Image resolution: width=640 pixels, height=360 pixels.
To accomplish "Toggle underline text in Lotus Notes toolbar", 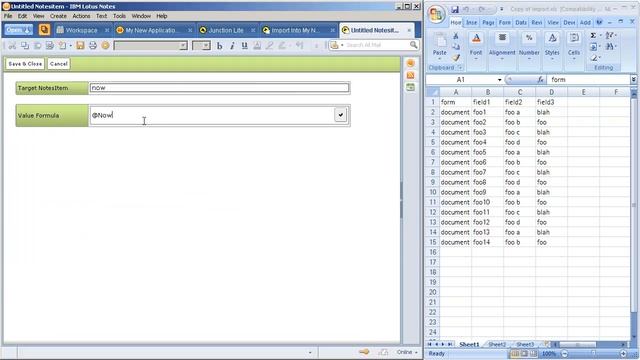I will (x=244, y=46).
